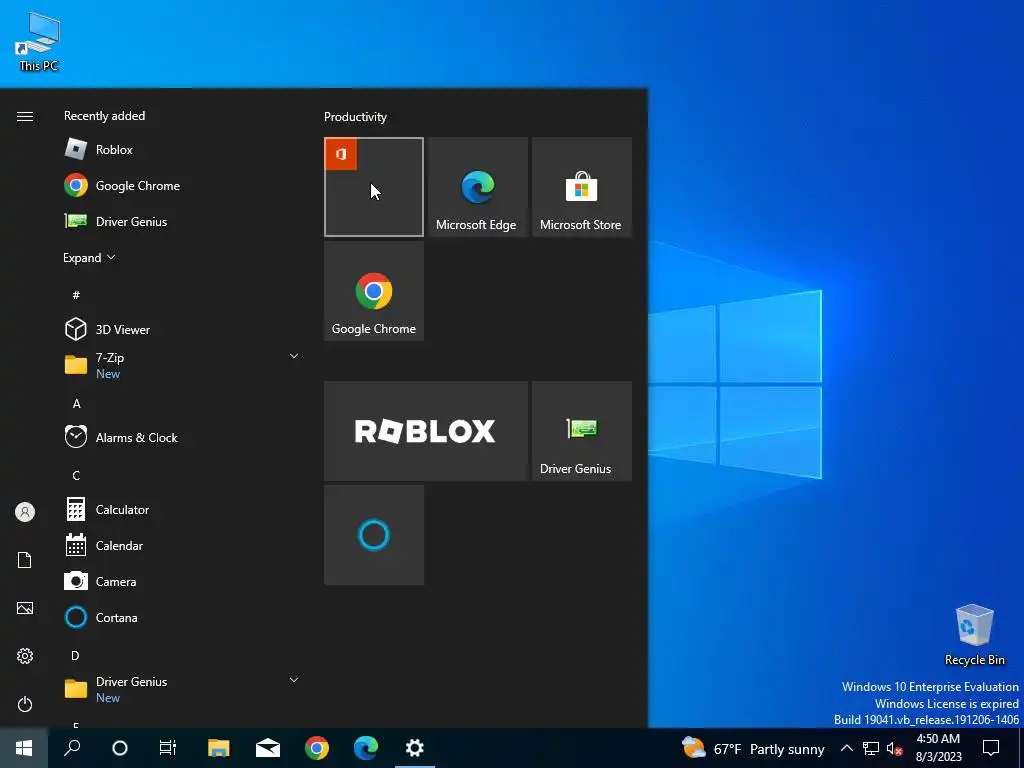This screenshot has height=768, width=1024.
Task: Select the This PC desktop icon
Action: click(x=39, y=42)
